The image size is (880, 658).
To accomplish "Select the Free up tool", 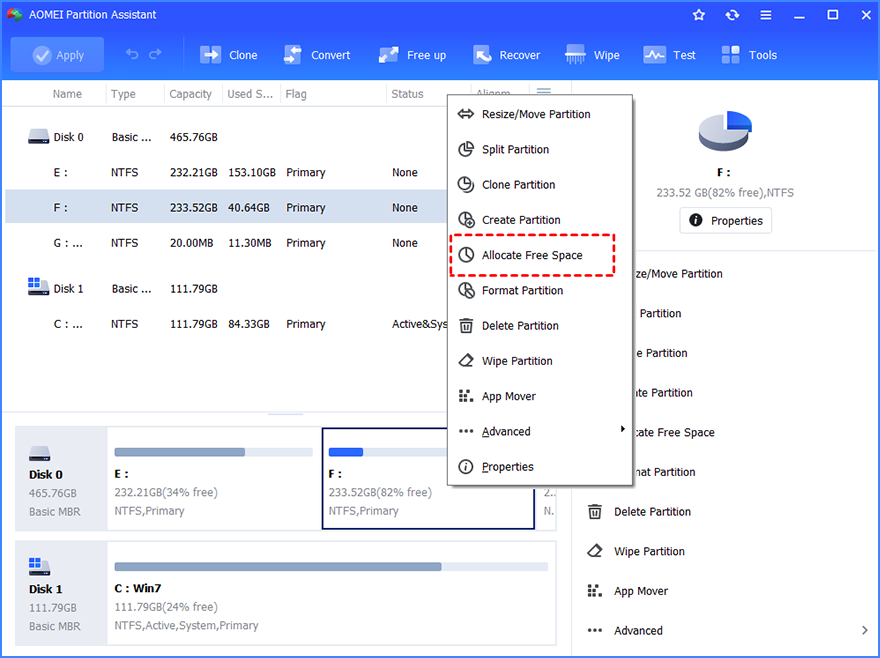I will coord(413,55).
